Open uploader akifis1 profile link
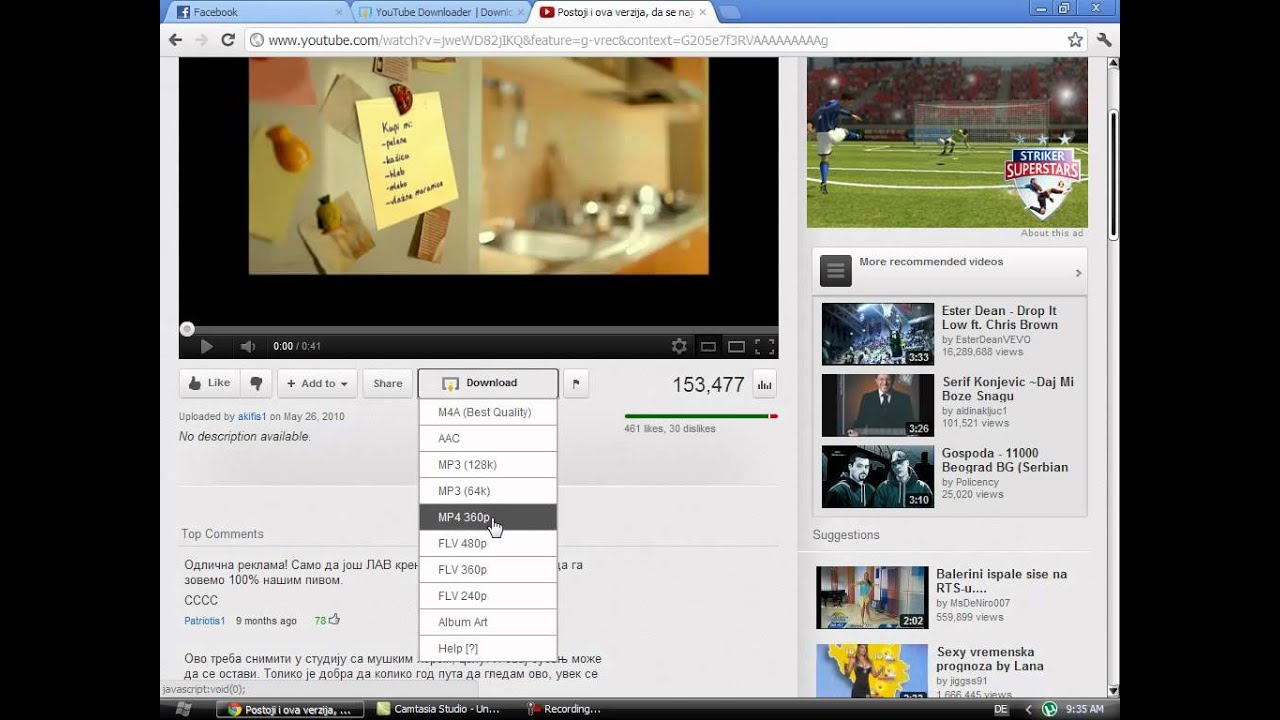 click(252, 416)
